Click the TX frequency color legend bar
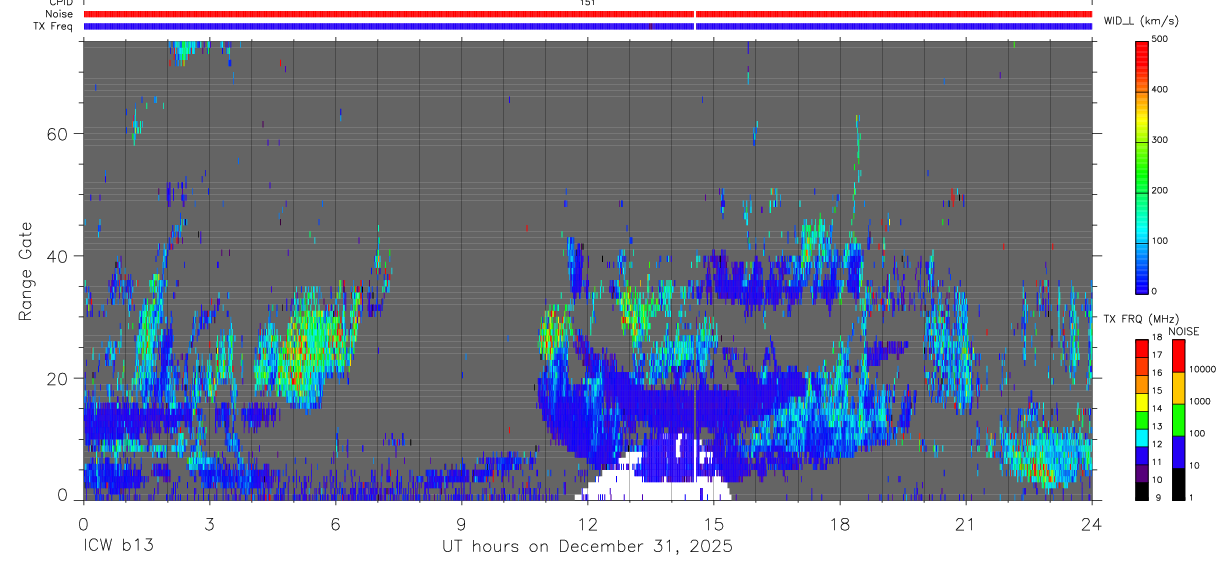 tap(1142, 419)
